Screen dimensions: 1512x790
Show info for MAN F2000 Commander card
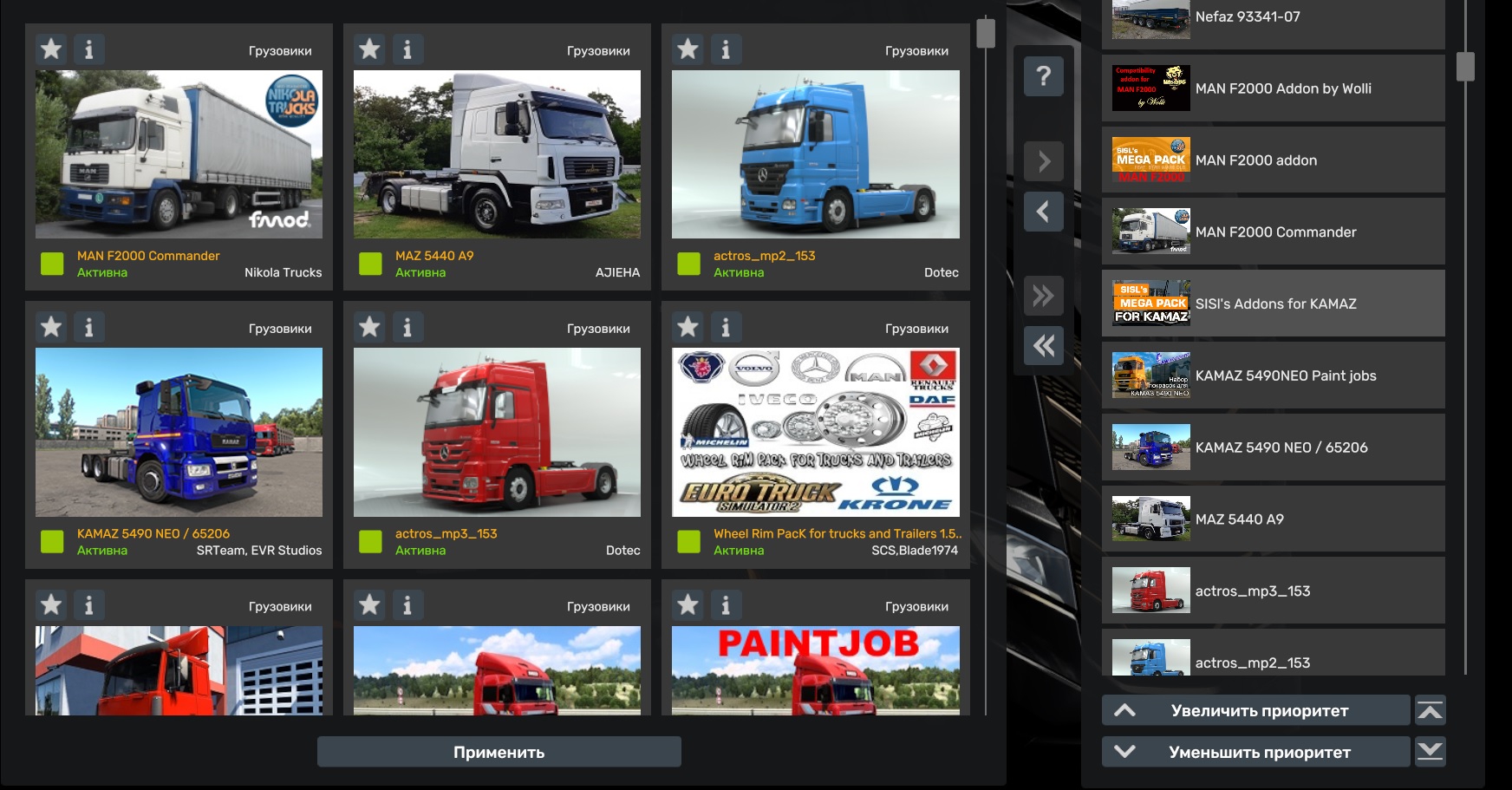88,49
